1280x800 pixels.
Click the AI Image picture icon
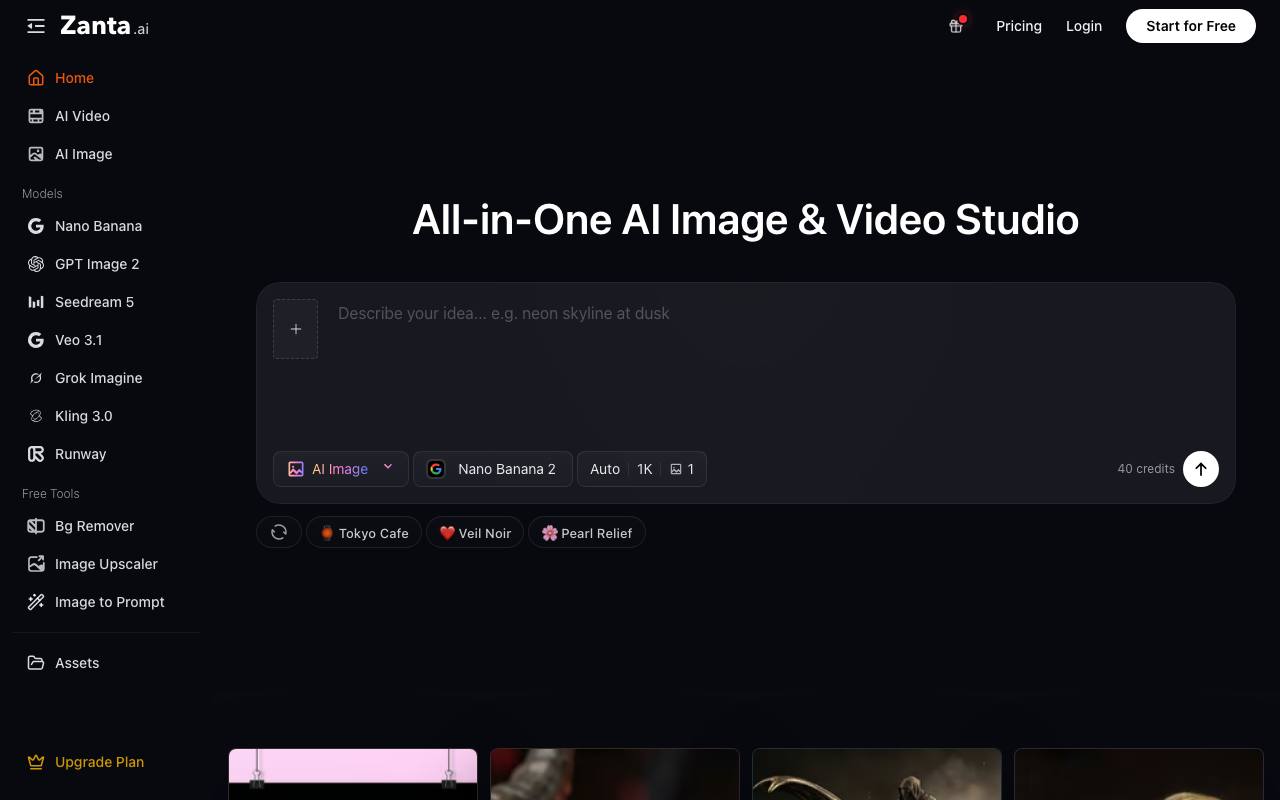[36, 154]
